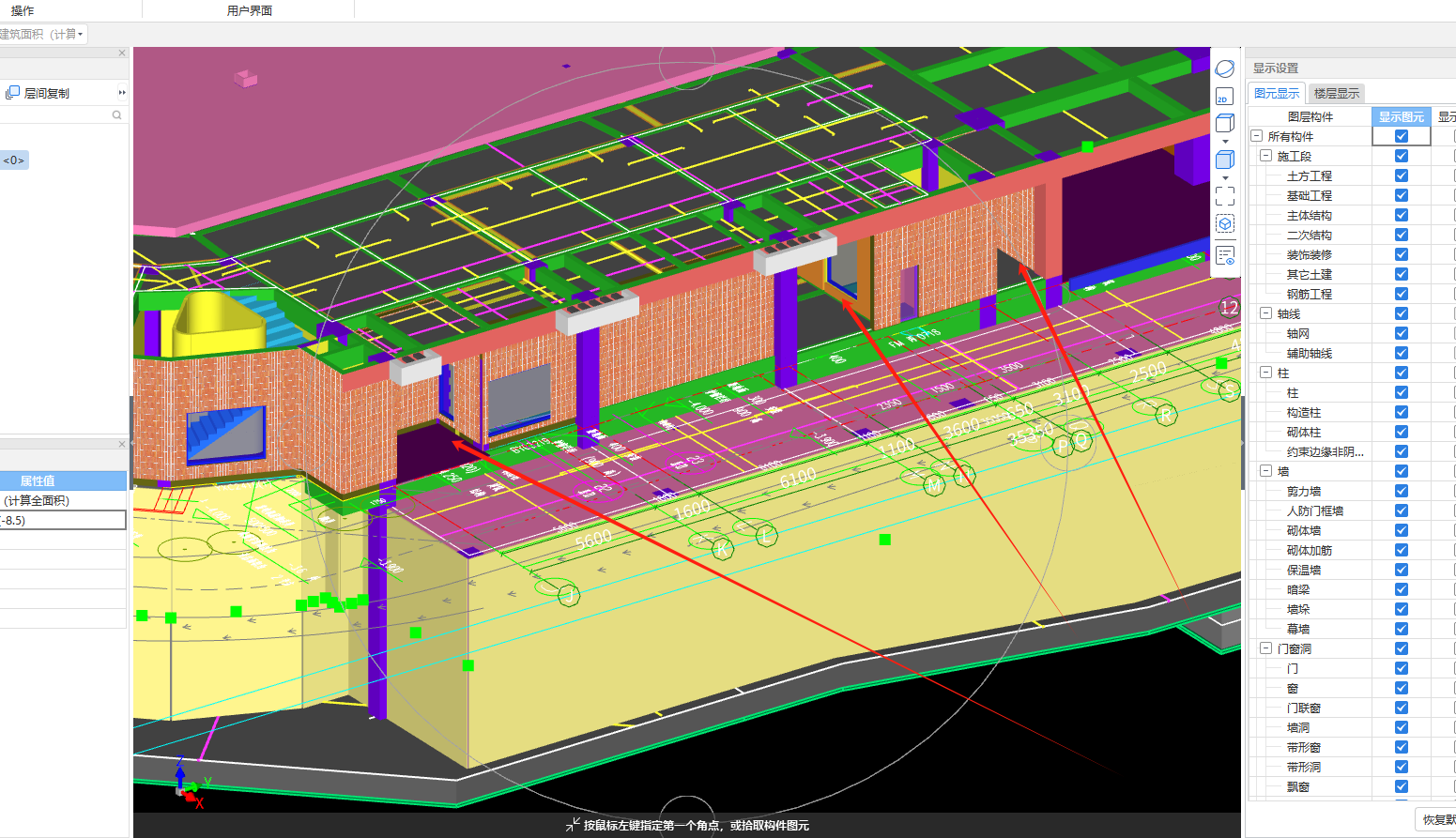Close the upper left component panel
The image size is (1456, 838).
[x=122, y=53]
